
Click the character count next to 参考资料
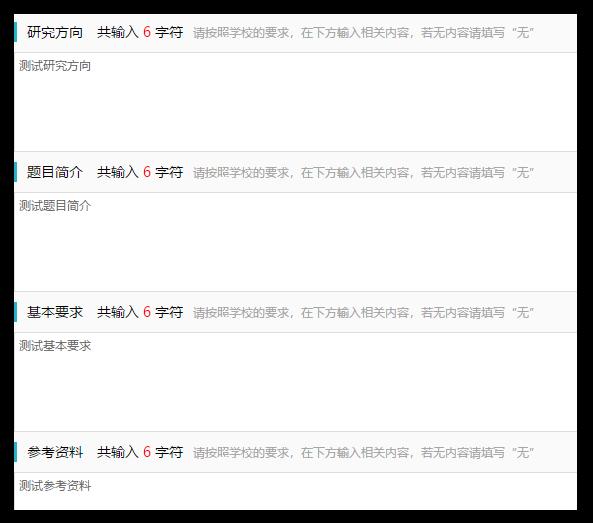point(140,452)
